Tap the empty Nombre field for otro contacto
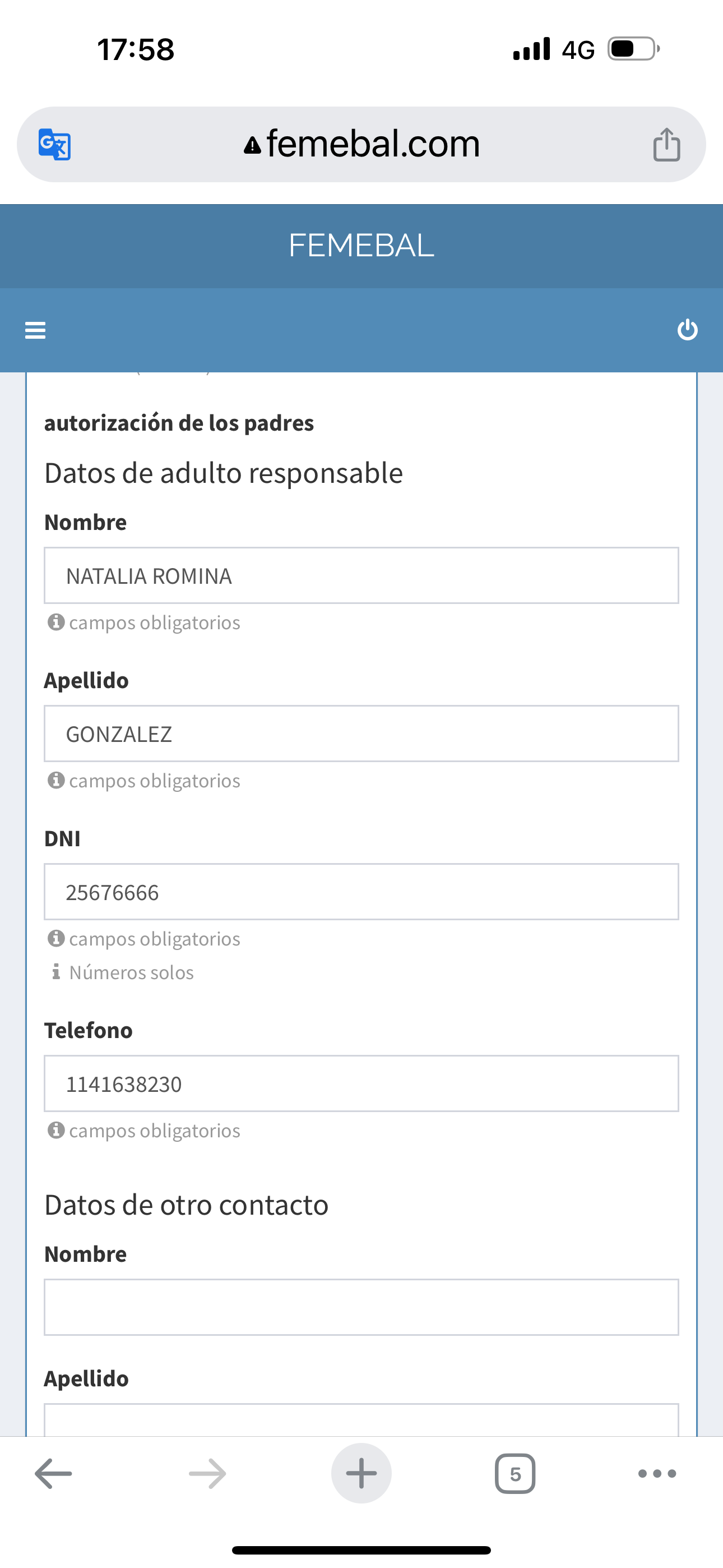Viewport: 723px width, 1568px height. tap(361, 1307)
